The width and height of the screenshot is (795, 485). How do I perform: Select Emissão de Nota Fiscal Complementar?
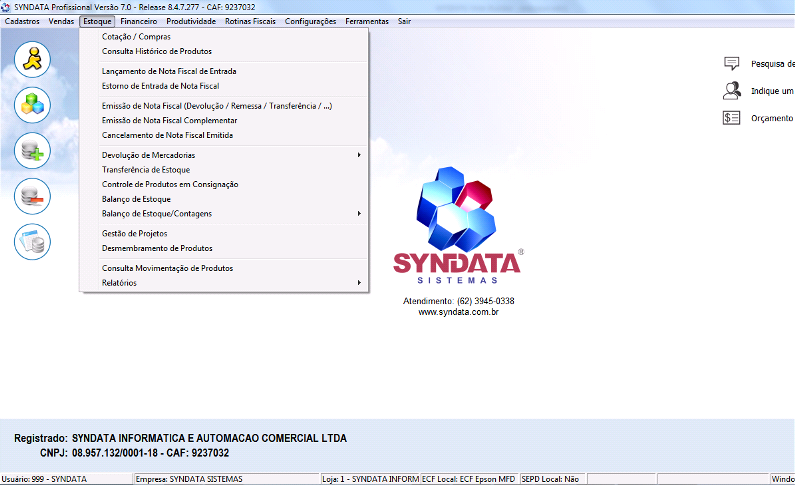coord(224,121)
